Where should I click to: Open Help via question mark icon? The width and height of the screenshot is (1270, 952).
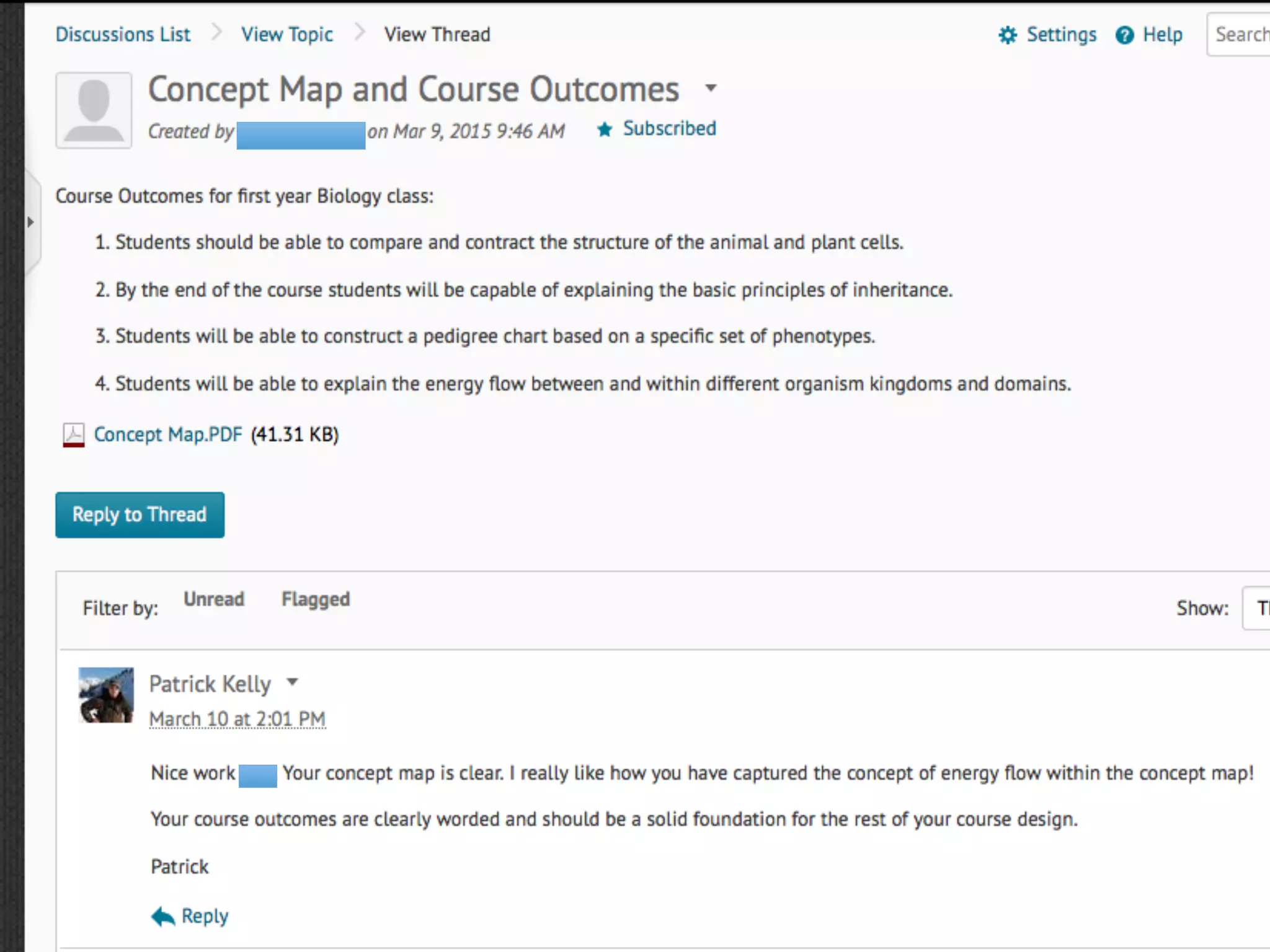(1124, 35)
